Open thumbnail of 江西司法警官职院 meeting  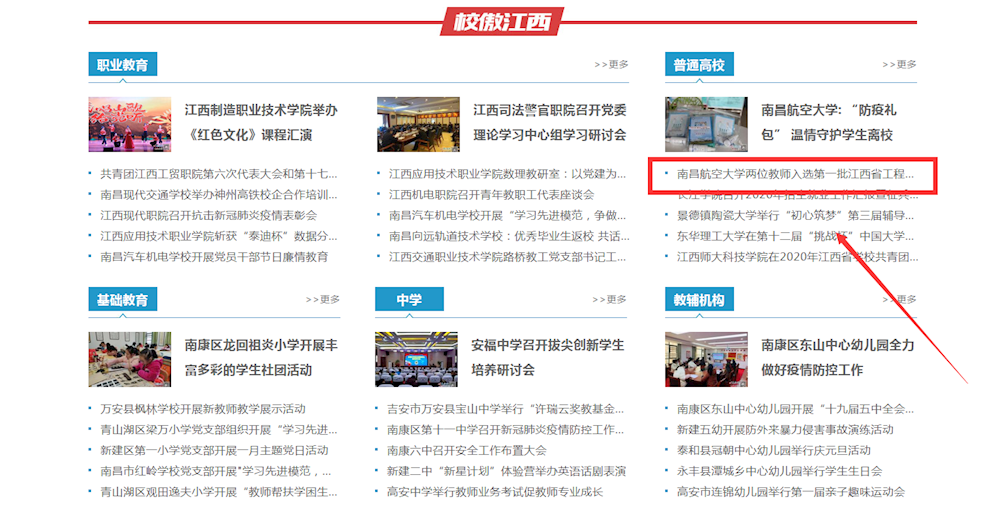418,124
